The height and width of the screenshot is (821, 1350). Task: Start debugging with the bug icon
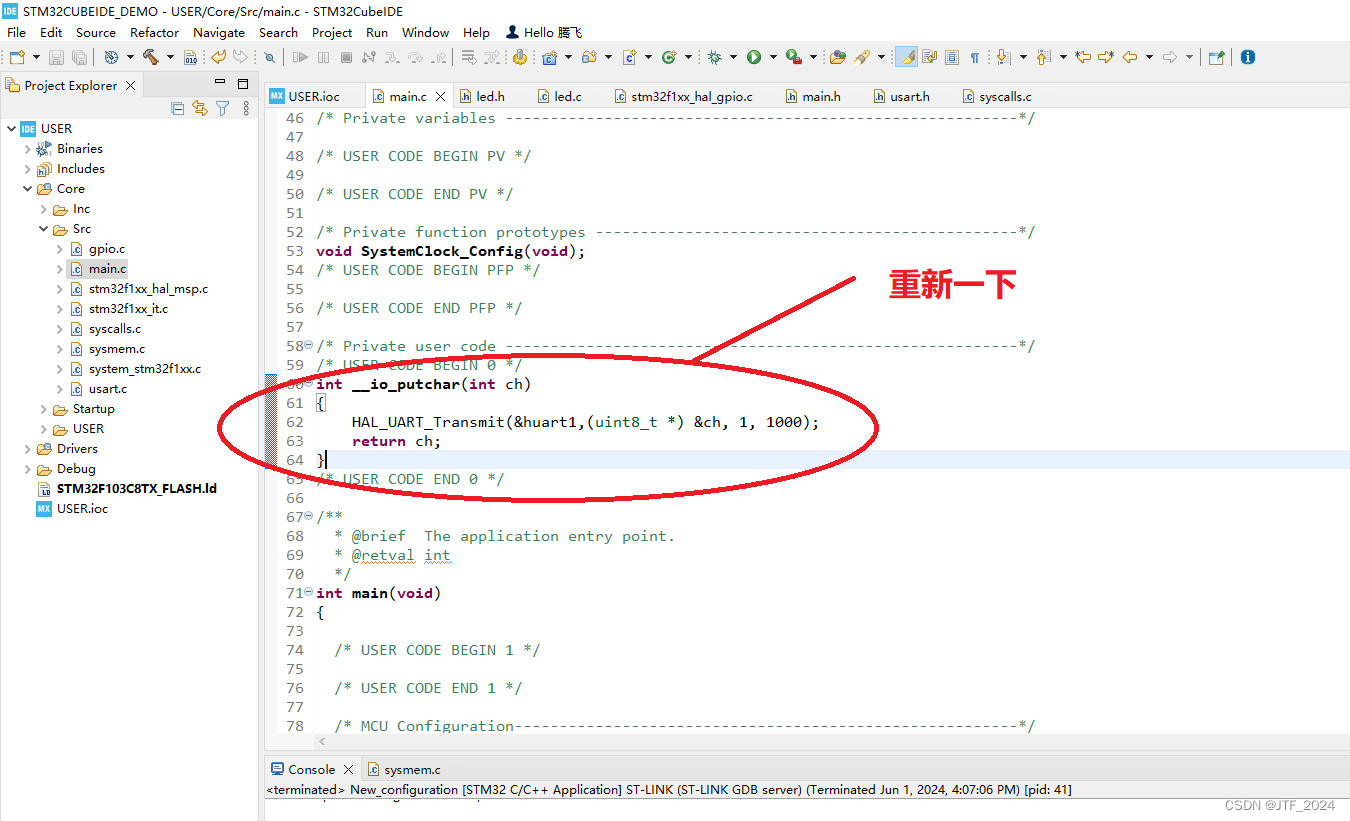coord(714,57)
